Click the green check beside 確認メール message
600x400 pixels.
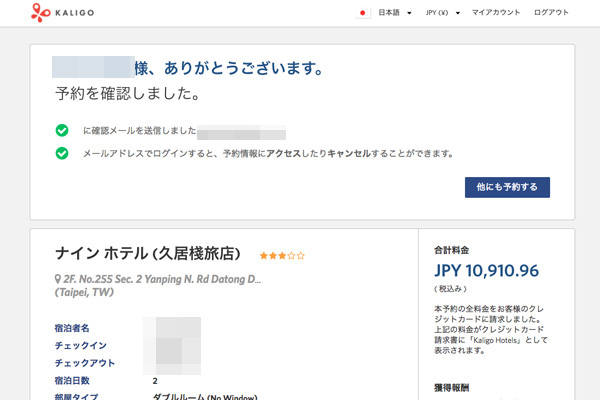[x=62, y=131]
